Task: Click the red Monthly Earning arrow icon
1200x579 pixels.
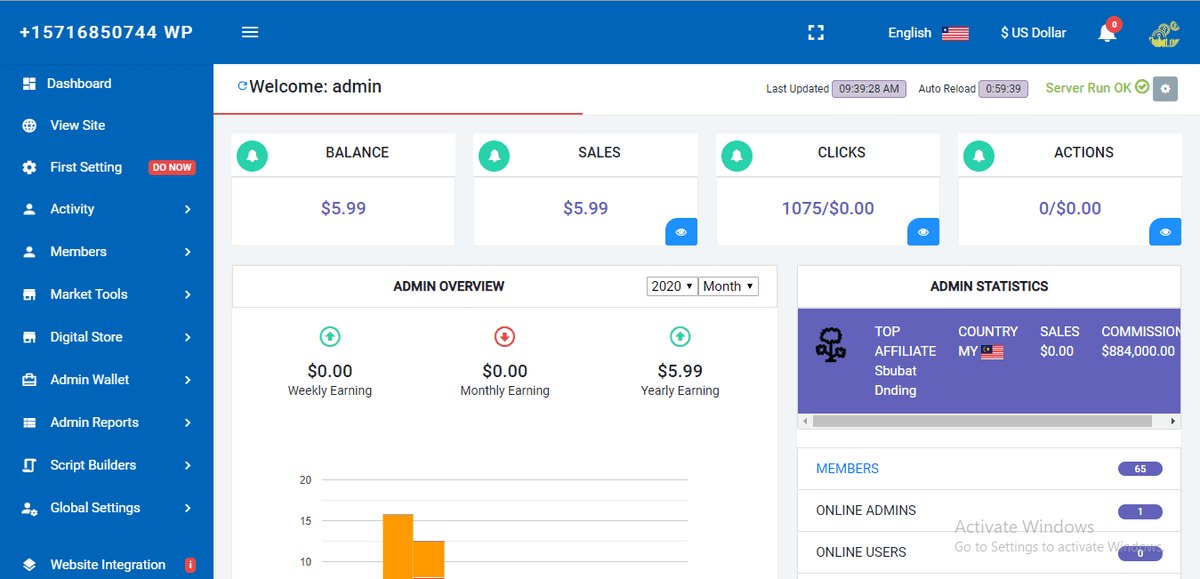Action: [x=504, y=336]
